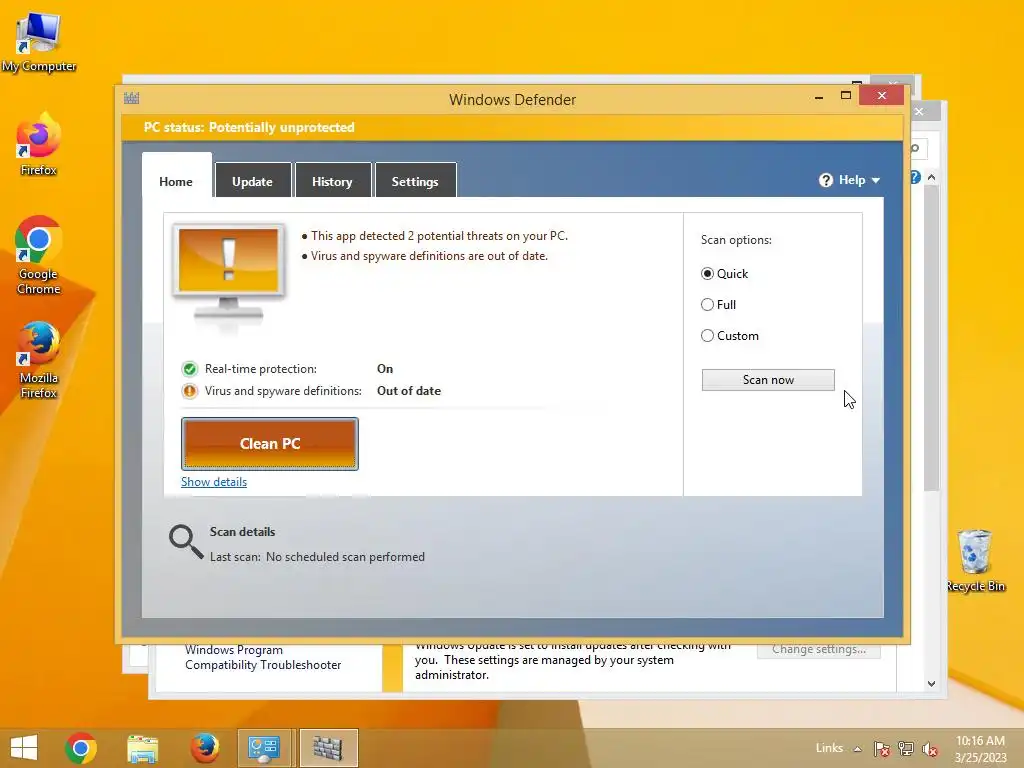This screenshot has width=1024, height=768.
Task: Open the Show details link
Action: tap(214, 482)
